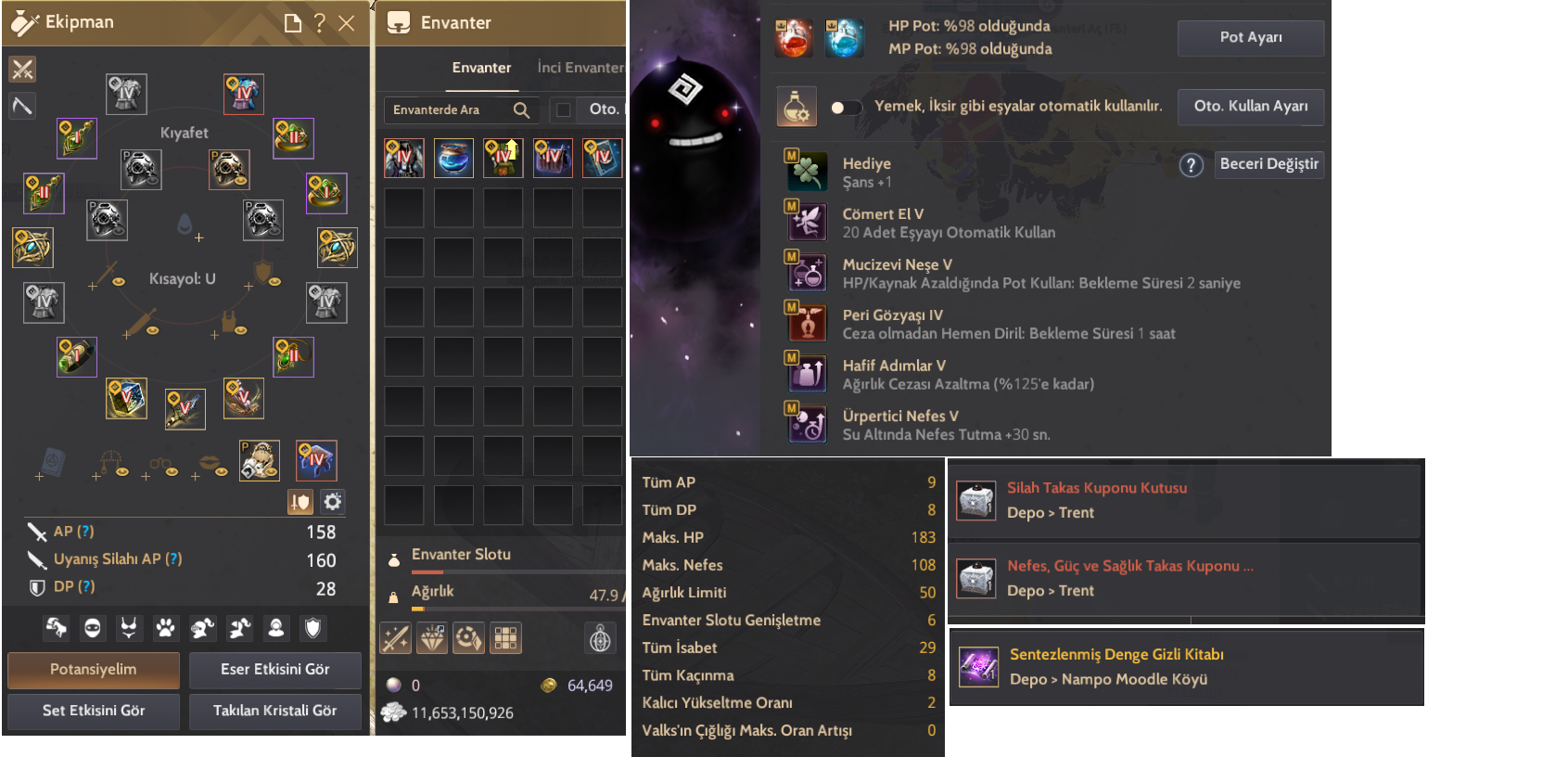
Task: Click the crossed swords icon in Ekipman
Action: [x=22, y=69]
